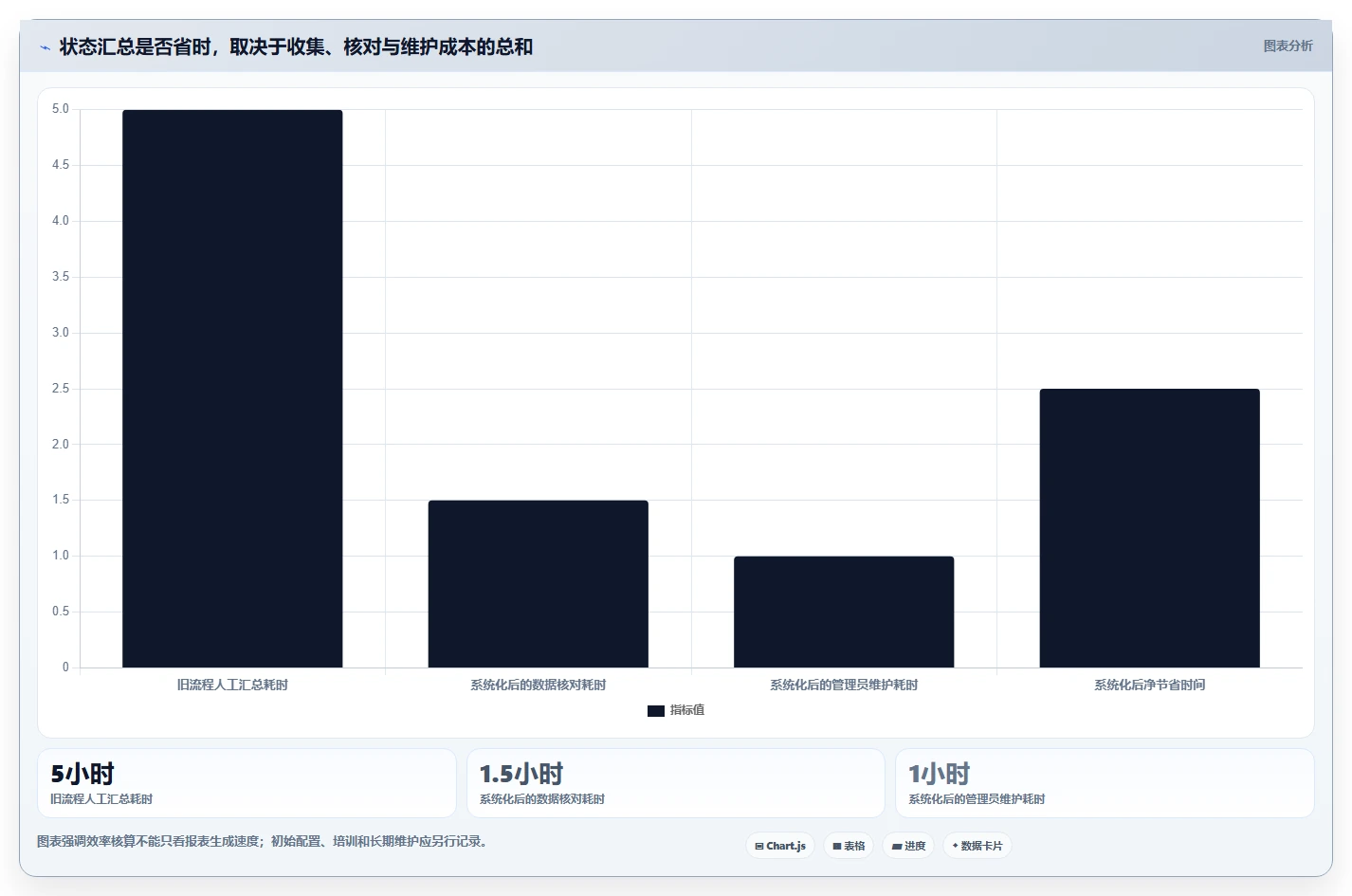Click the 旧流程人工汇总耗时 caption under 5小时

click(x=101, y=799)
